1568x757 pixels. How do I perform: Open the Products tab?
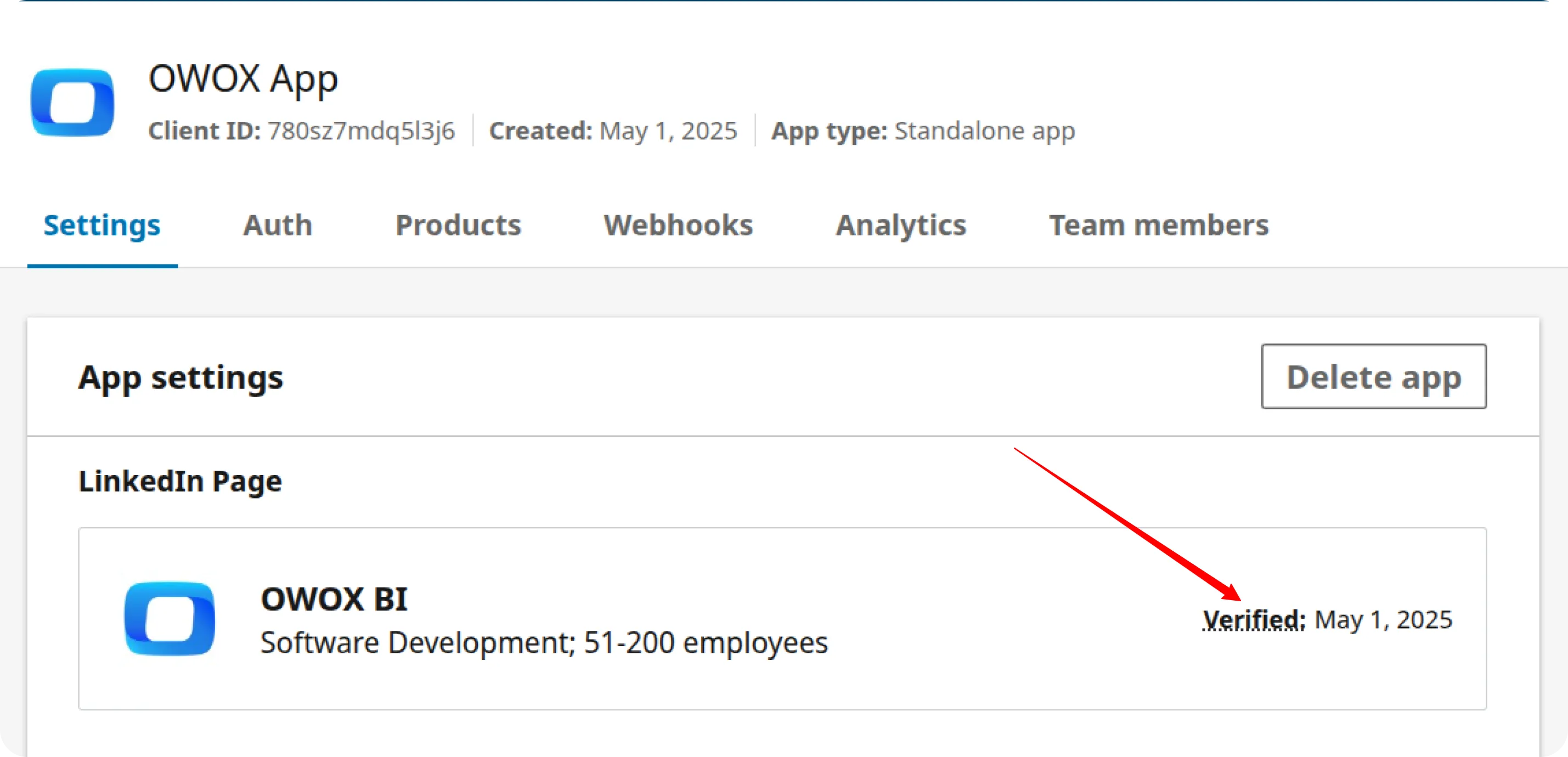click(458, 225)
